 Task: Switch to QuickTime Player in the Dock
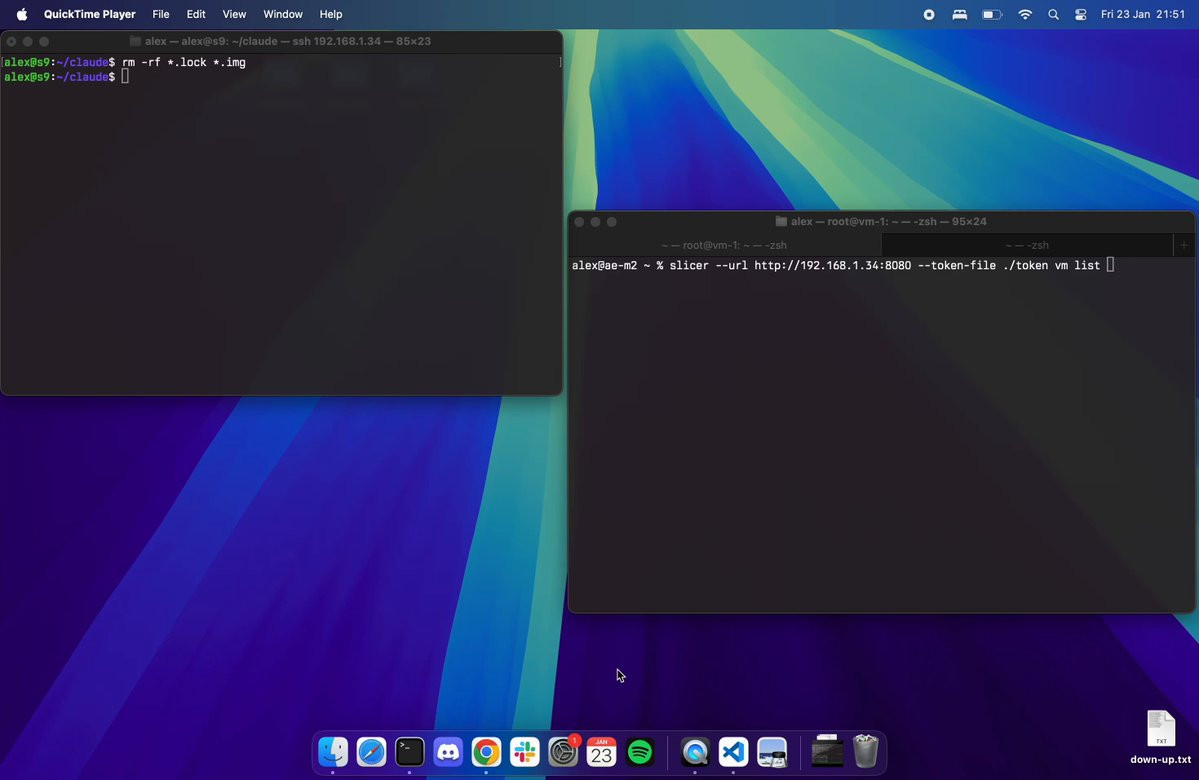(x=695, y=752)
